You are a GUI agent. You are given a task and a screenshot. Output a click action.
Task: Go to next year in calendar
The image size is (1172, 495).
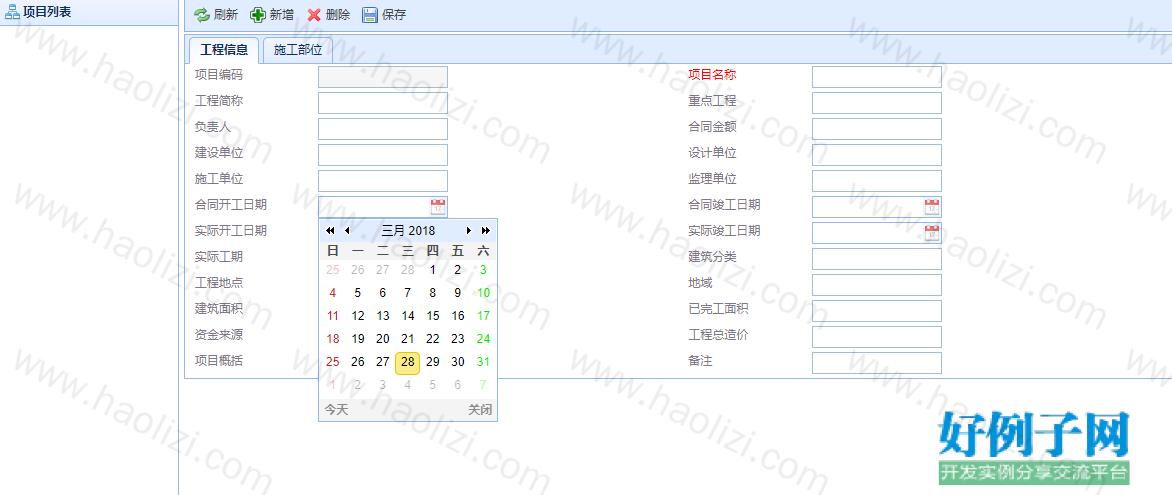tap(486, 231)
